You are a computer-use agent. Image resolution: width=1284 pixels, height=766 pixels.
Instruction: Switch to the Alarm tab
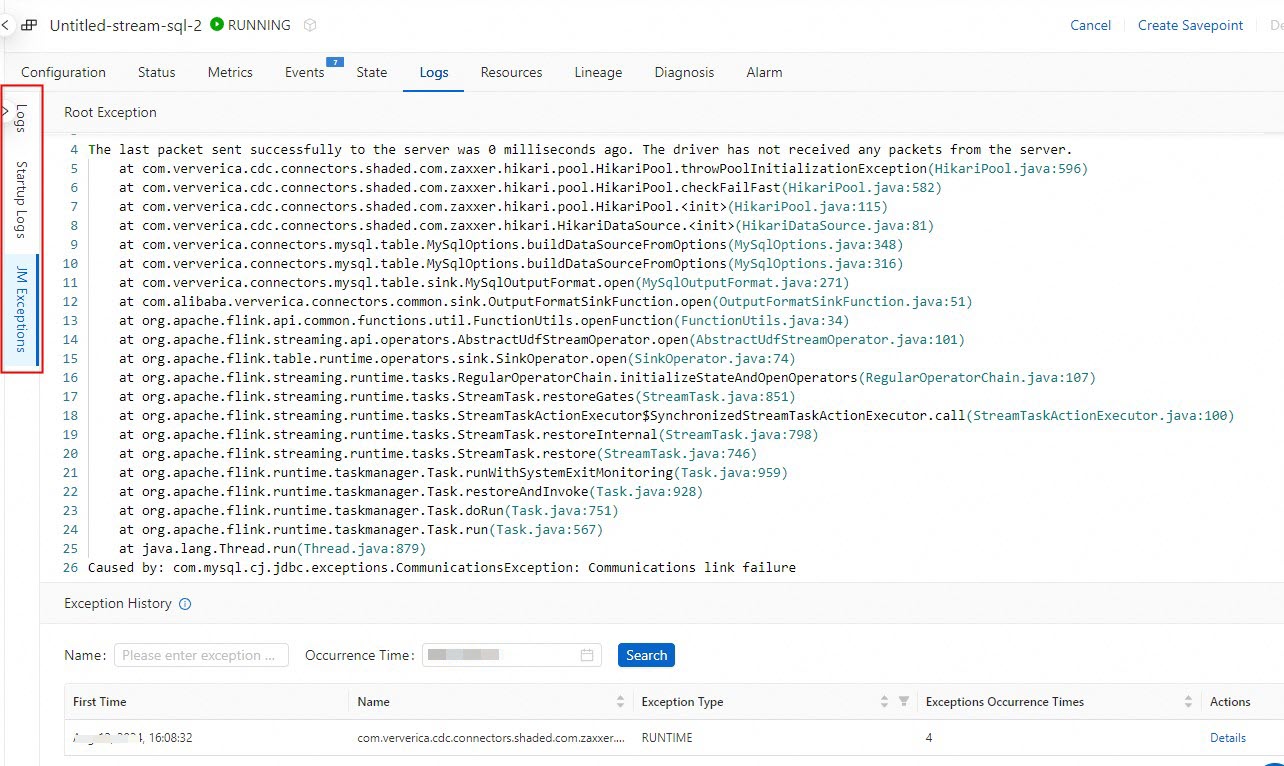tap(764, 72)
